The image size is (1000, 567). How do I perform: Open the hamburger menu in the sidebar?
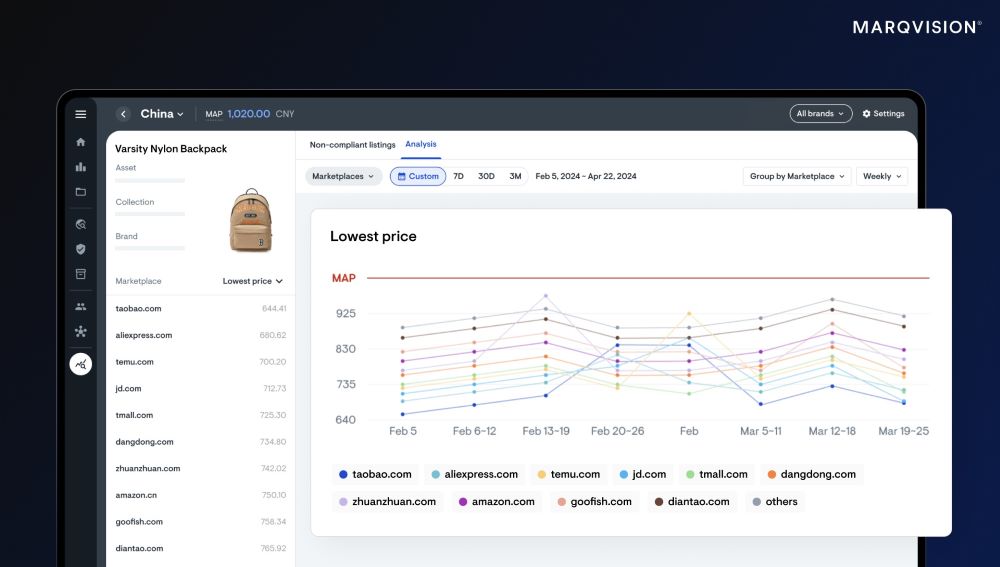click(81, 114)
